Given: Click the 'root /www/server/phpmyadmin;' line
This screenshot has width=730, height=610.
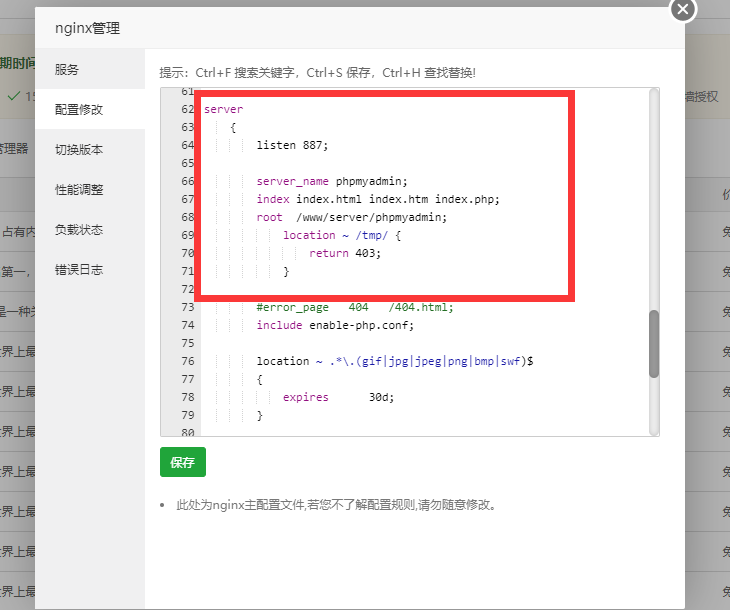Looking at the screenshot, I should [x=351, y=217].
